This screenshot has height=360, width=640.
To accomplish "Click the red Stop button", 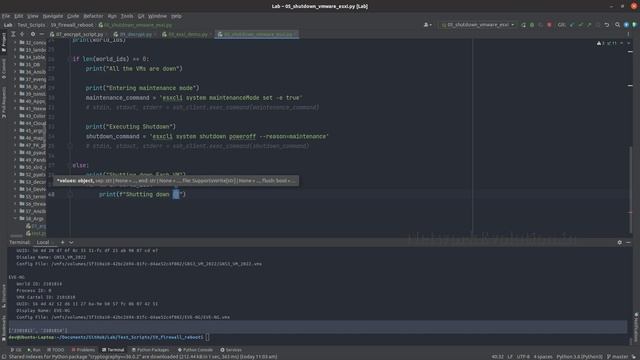I will [549, 25].
